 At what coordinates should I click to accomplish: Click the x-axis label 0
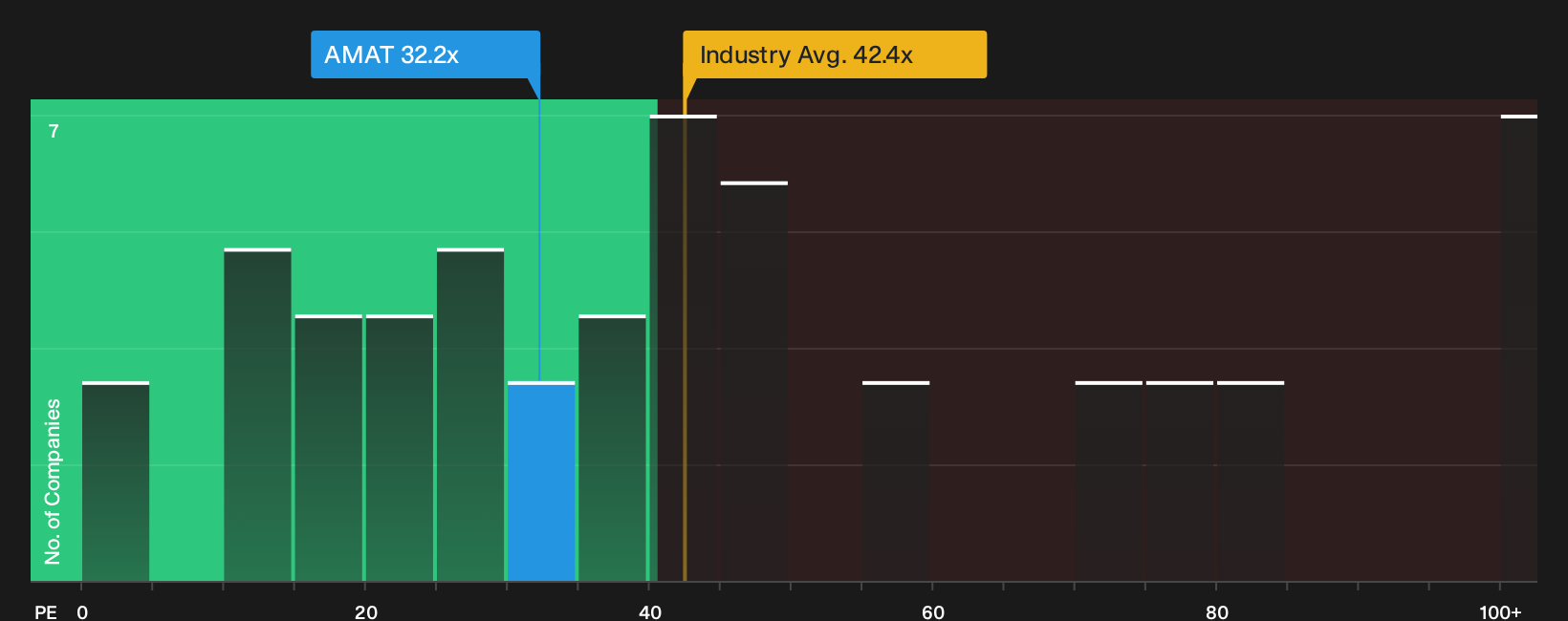[x=82, y=612]
